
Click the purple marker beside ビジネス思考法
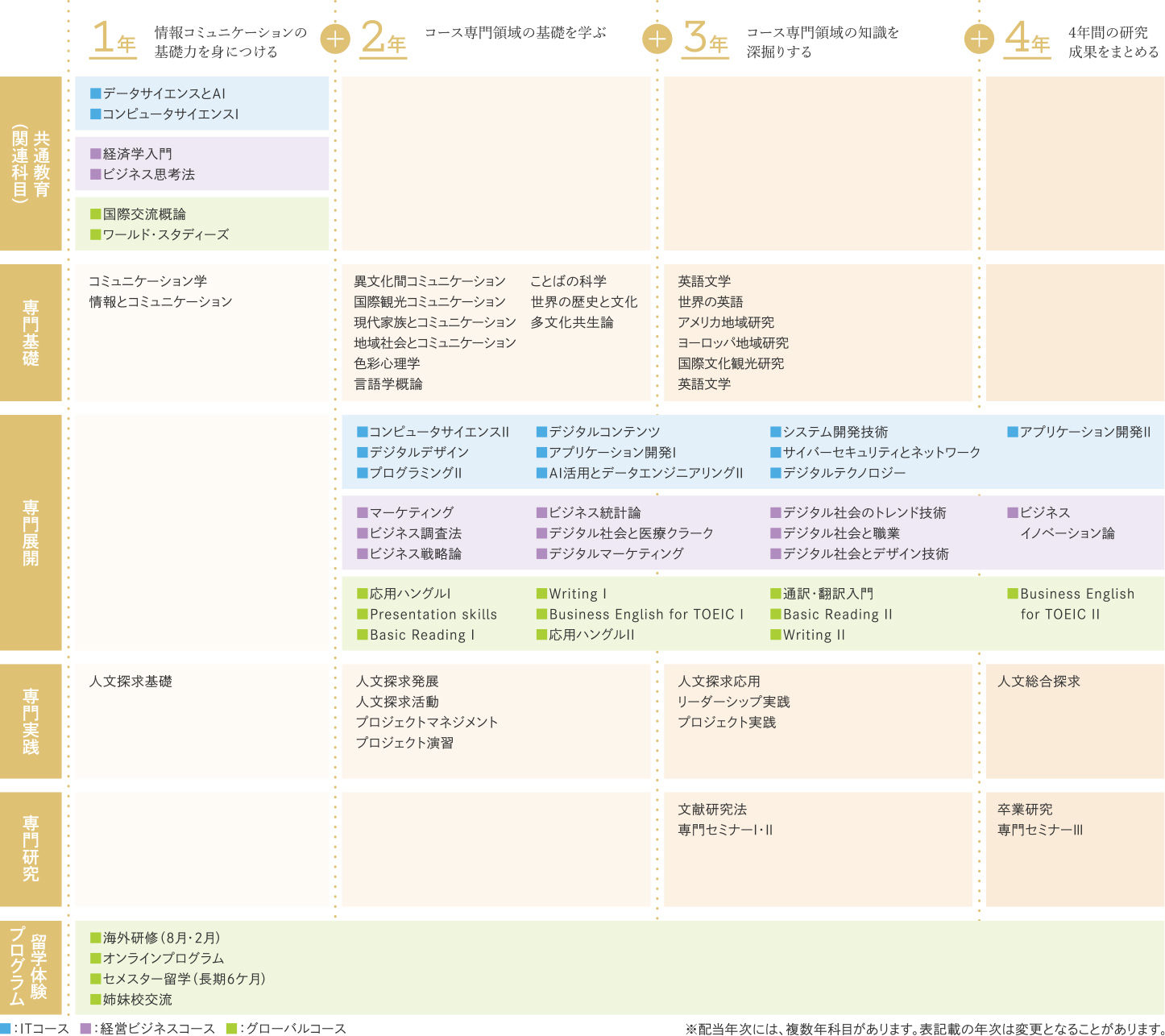[96, 174]
